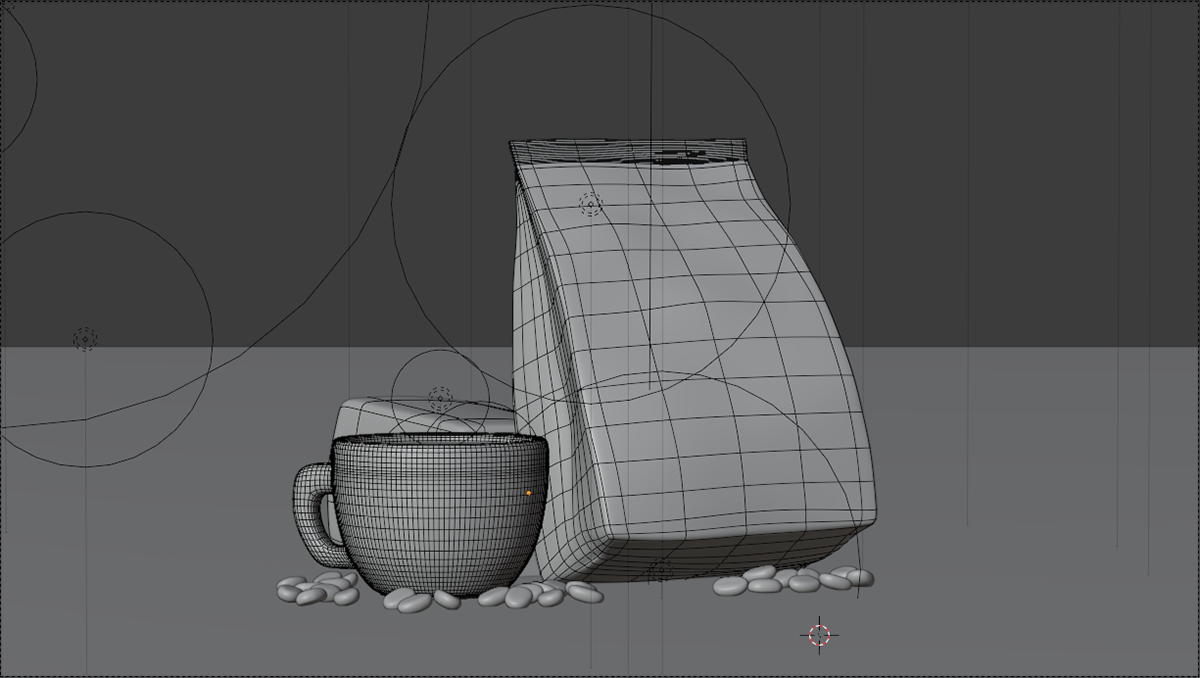Screen dimensions: 1200x678
Task: Select the light icon at the bag's bottom edge
Action: [x=660, y=571]
